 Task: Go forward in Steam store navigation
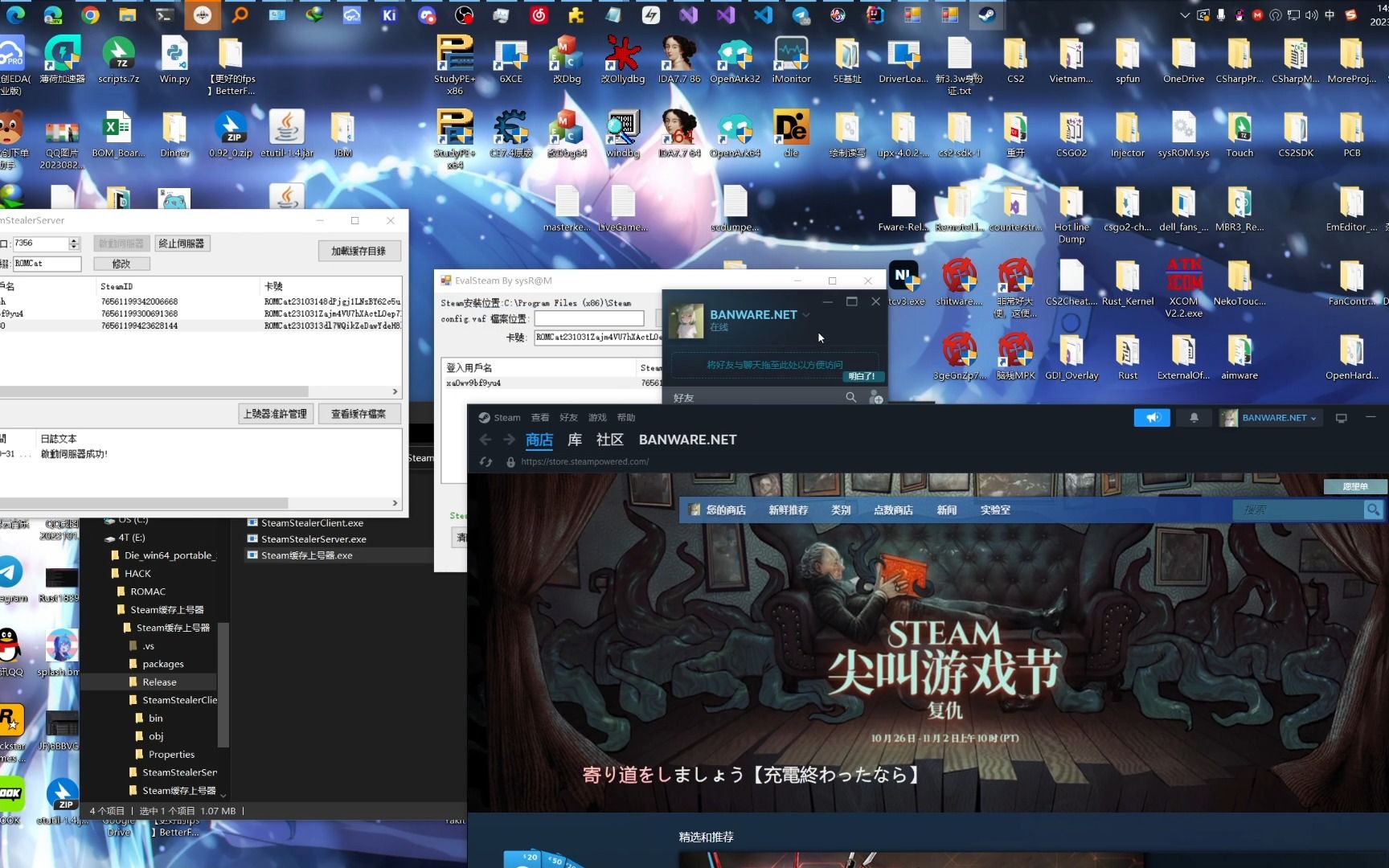click(509, 440)
